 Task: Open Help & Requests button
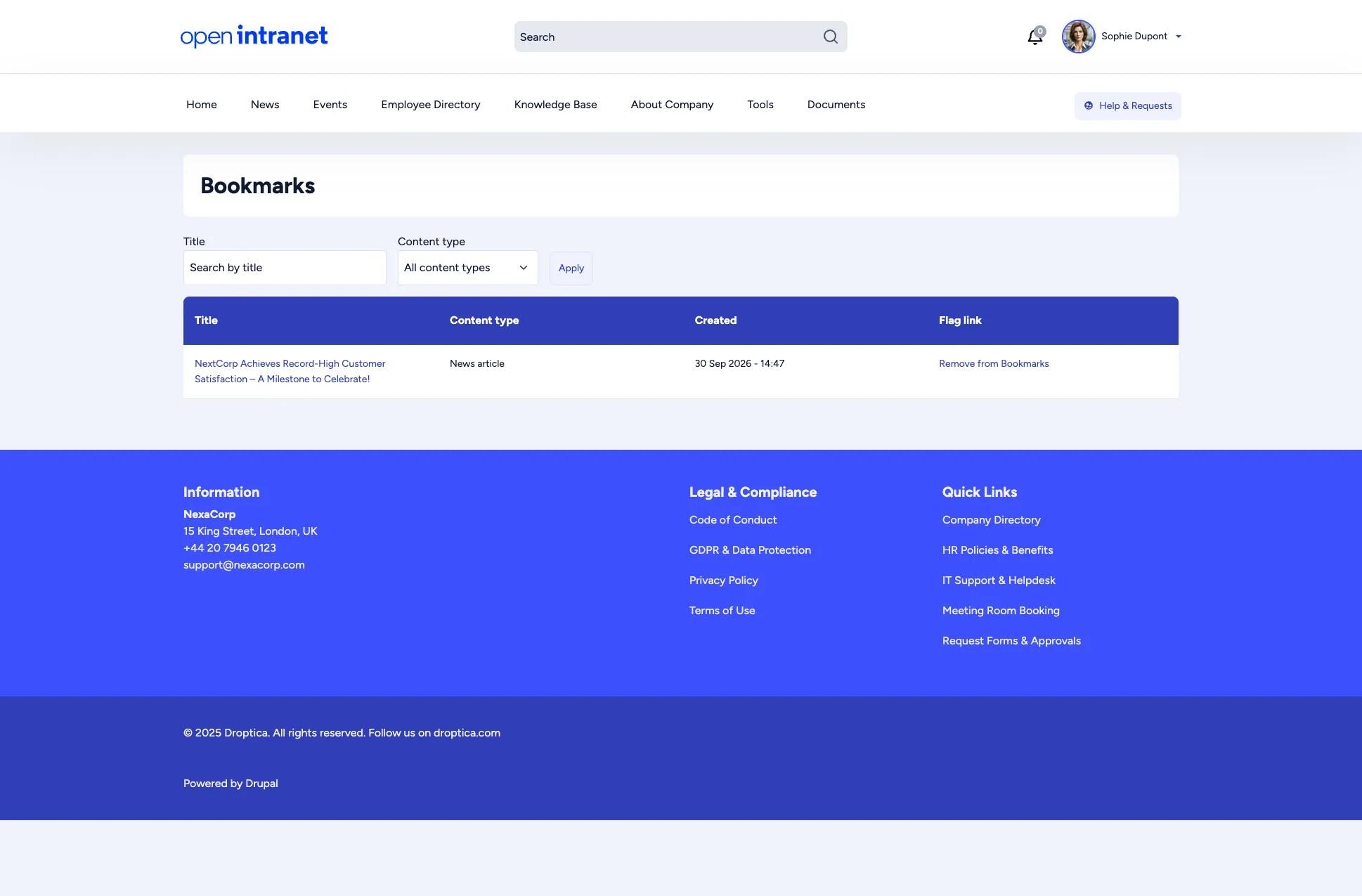[x=1127, y=106]
